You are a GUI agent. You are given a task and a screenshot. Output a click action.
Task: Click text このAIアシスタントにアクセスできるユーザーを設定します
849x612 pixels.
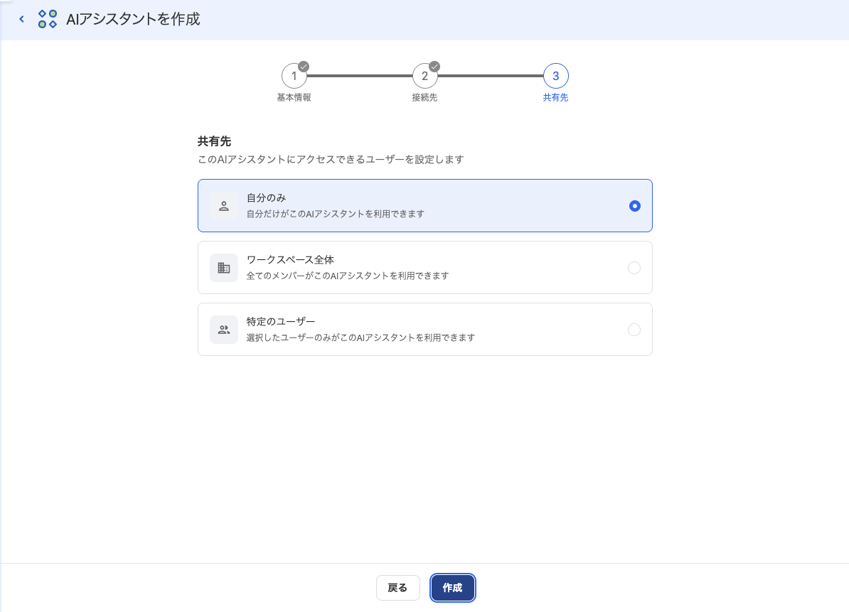[331, 159]
